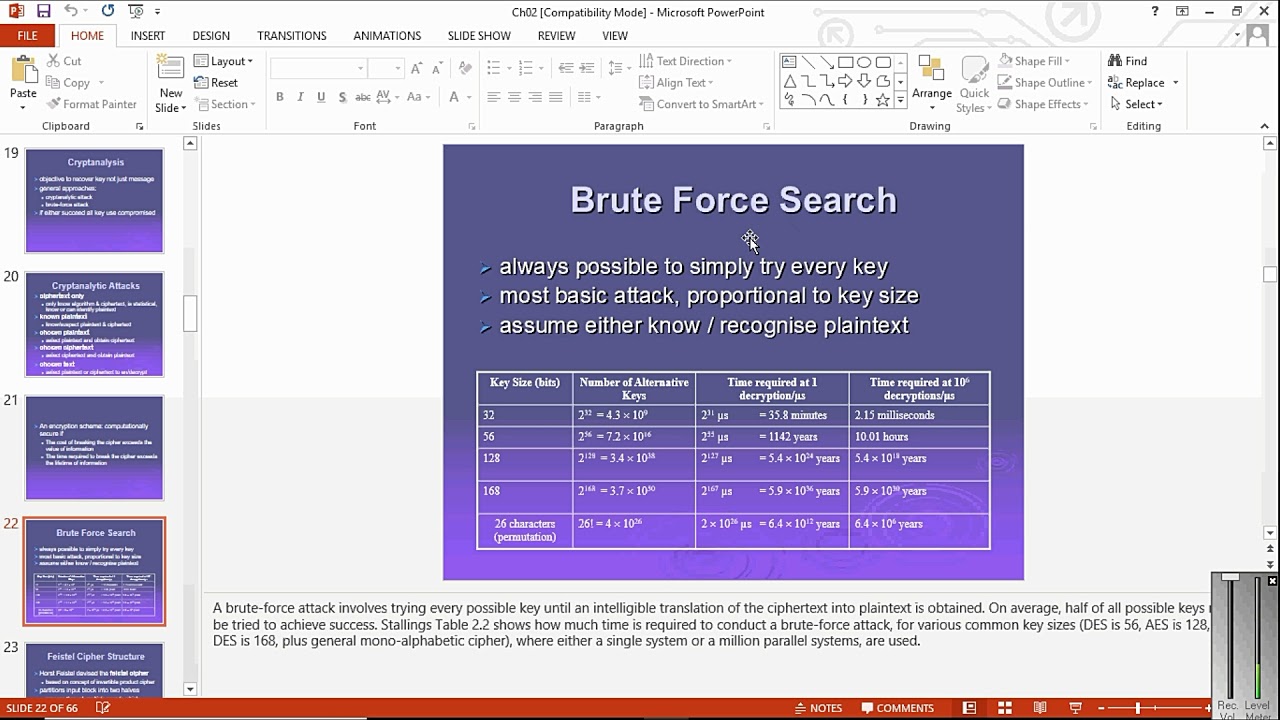Viewport: 1280px width, 720px height.
Task: Open the Layout dropdown
Action: [x=223, y=61]
